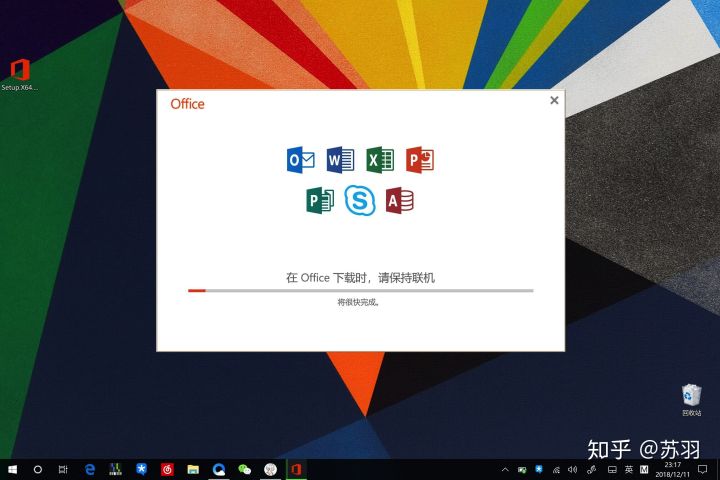Click the Access icon in Office installer

[x=399, y=200]
